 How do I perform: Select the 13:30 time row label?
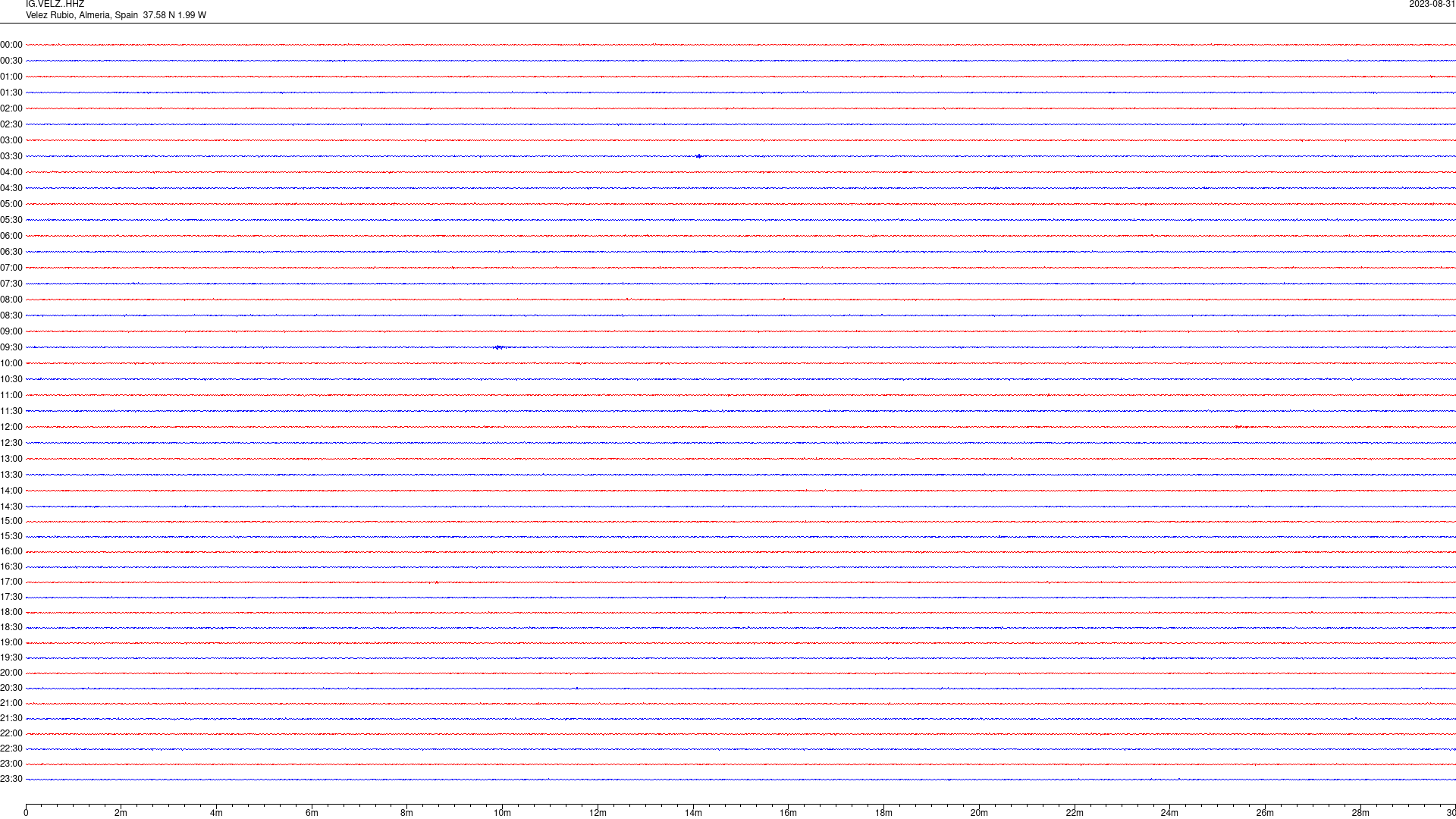pos(11,475)
